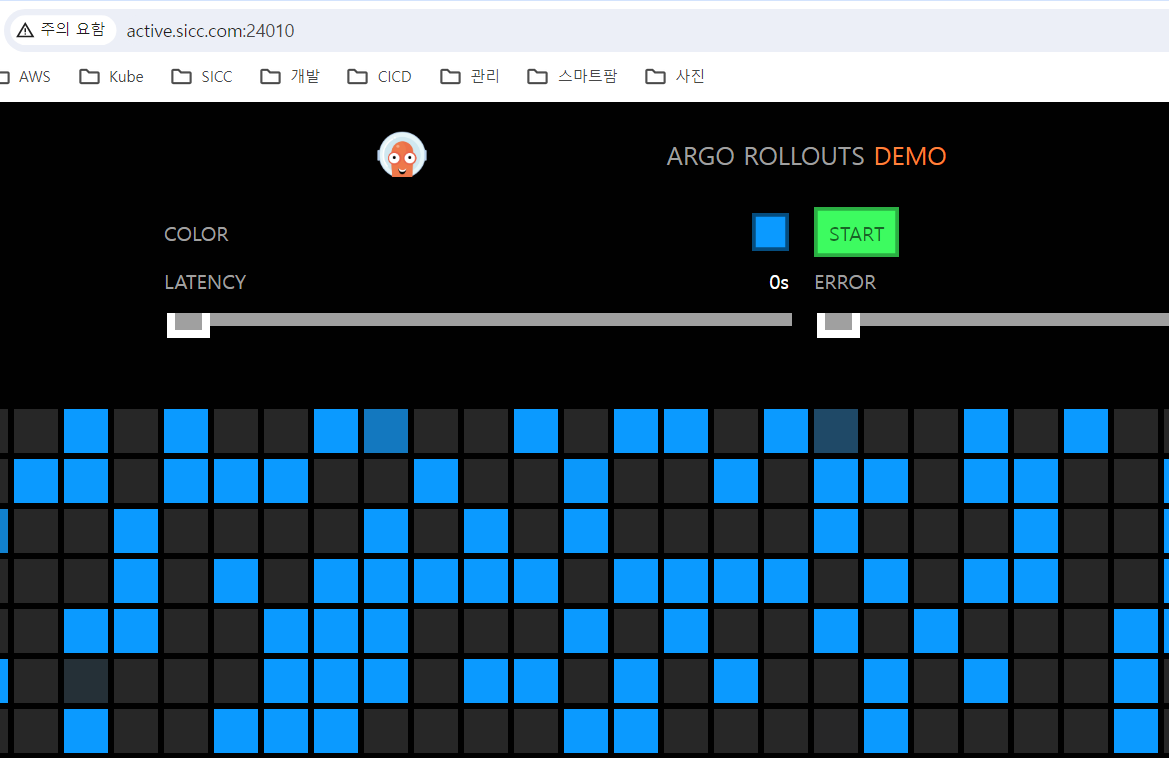
Task: Open the Kube bookmark folder
Action: click(112, 77)
